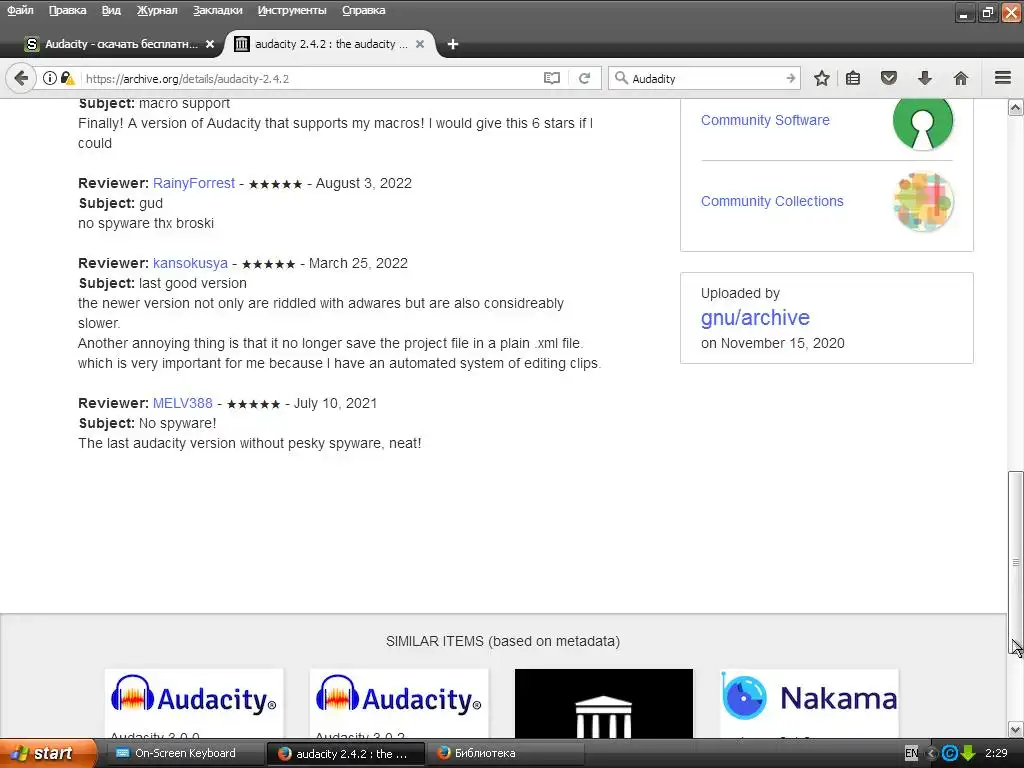Bookmark this page with star icon

[x=822, y=78]
